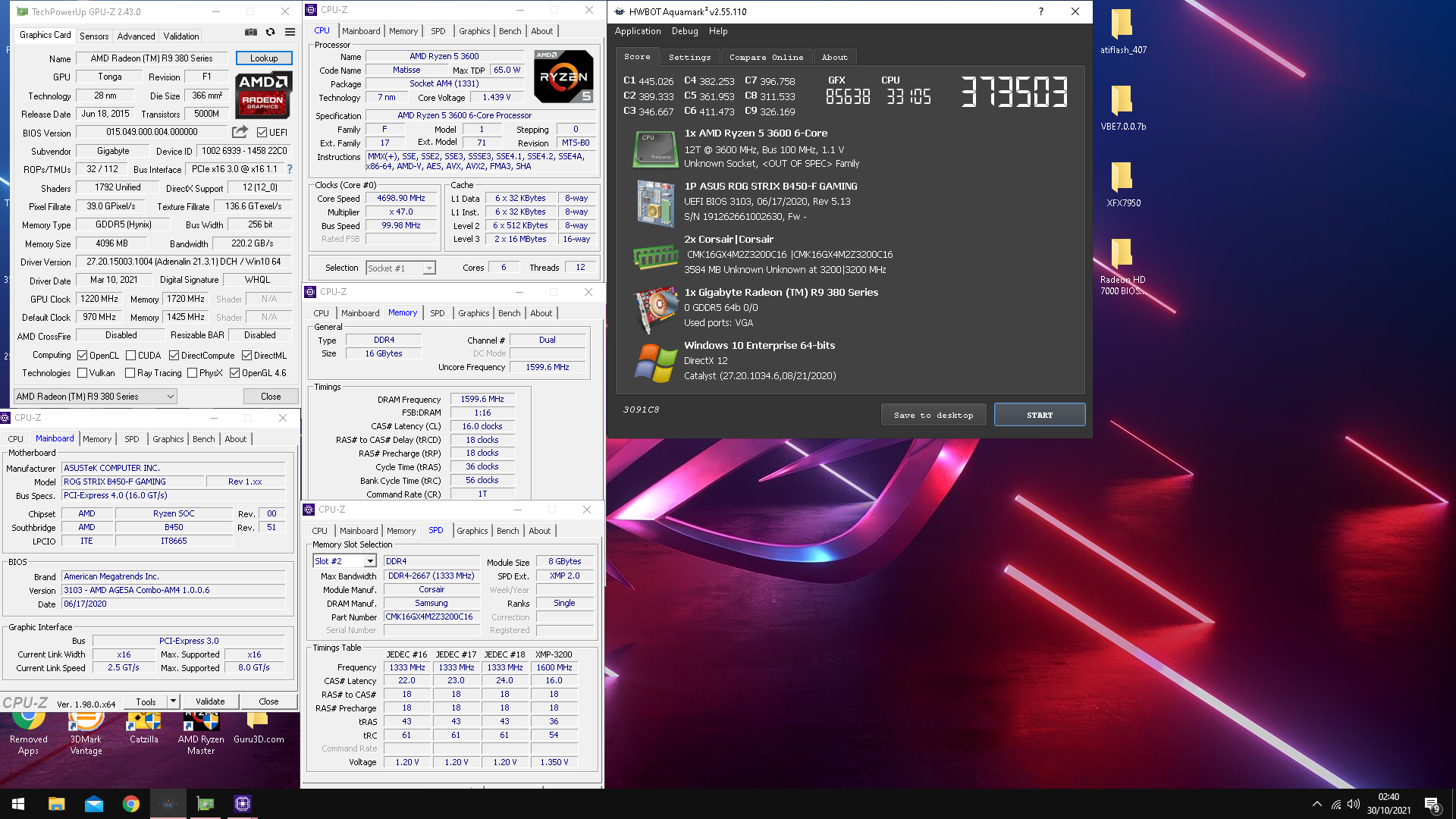Select the Radeon HD 7000 BIOS folder
Image resolution: width=1456 pixels, height=819 pixels.
click(x=1123, y=266)
